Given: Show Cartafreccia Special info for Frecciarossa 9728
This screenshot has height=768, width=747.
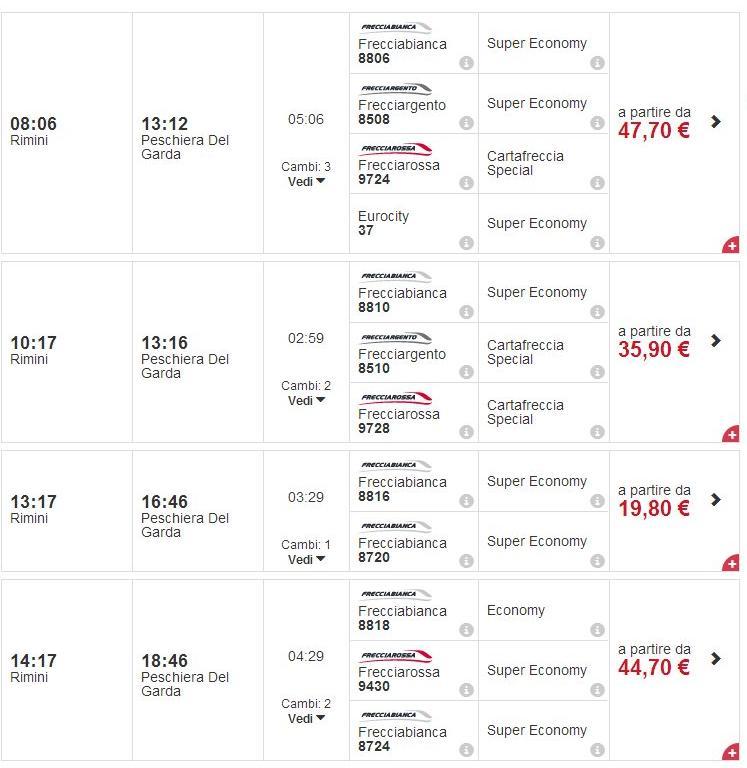Looking at the screenshot, I should [x=597, y=432].
